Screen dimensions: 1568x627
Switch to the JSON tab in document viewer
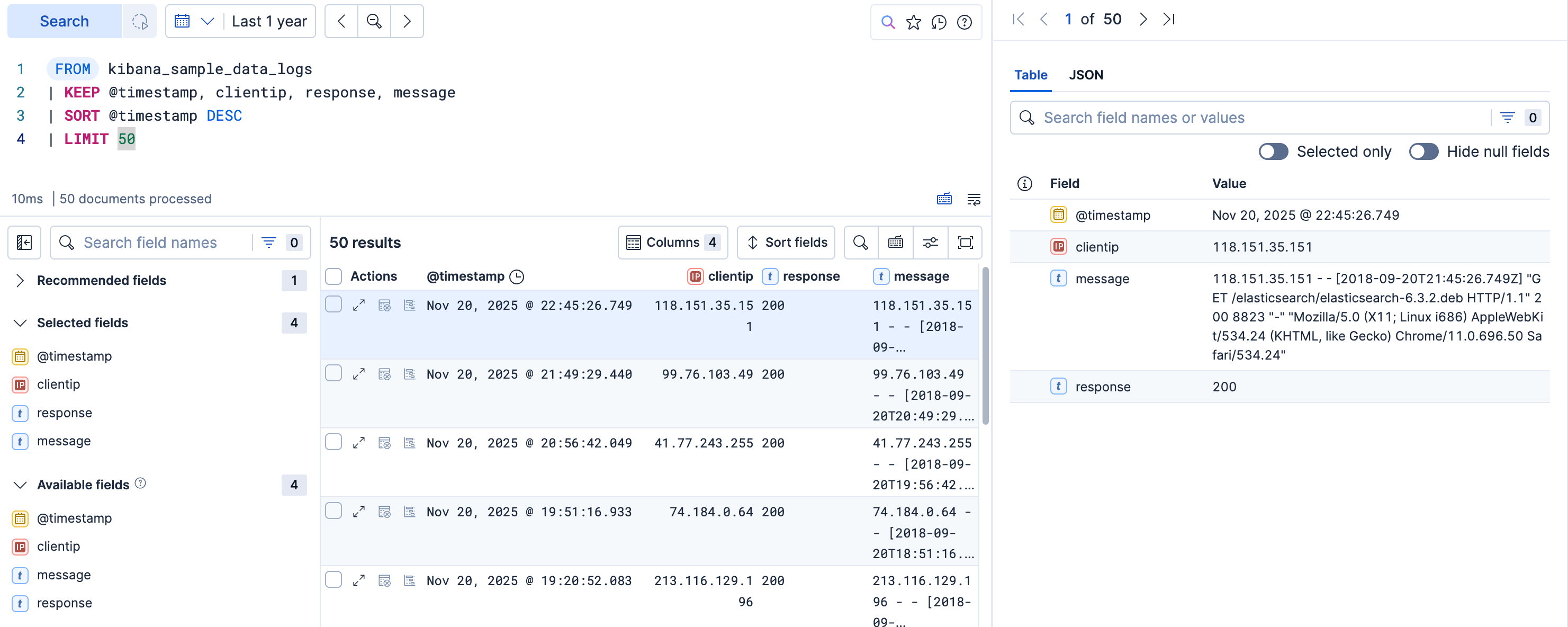1086,75
